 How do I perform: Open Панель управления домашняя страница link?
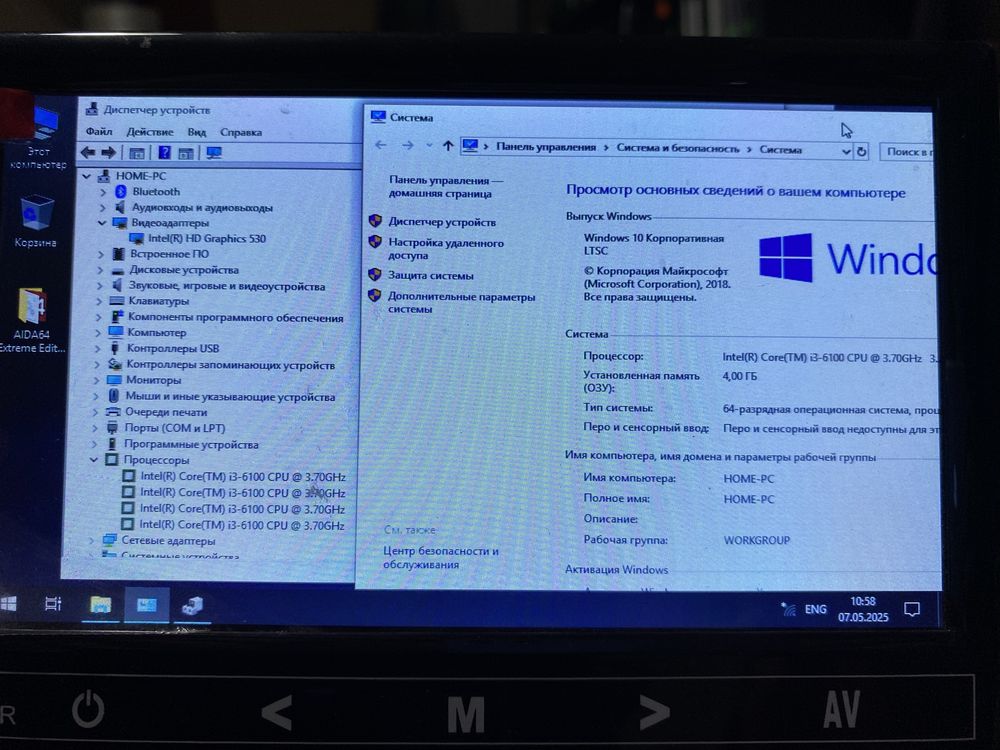[446, 187]
